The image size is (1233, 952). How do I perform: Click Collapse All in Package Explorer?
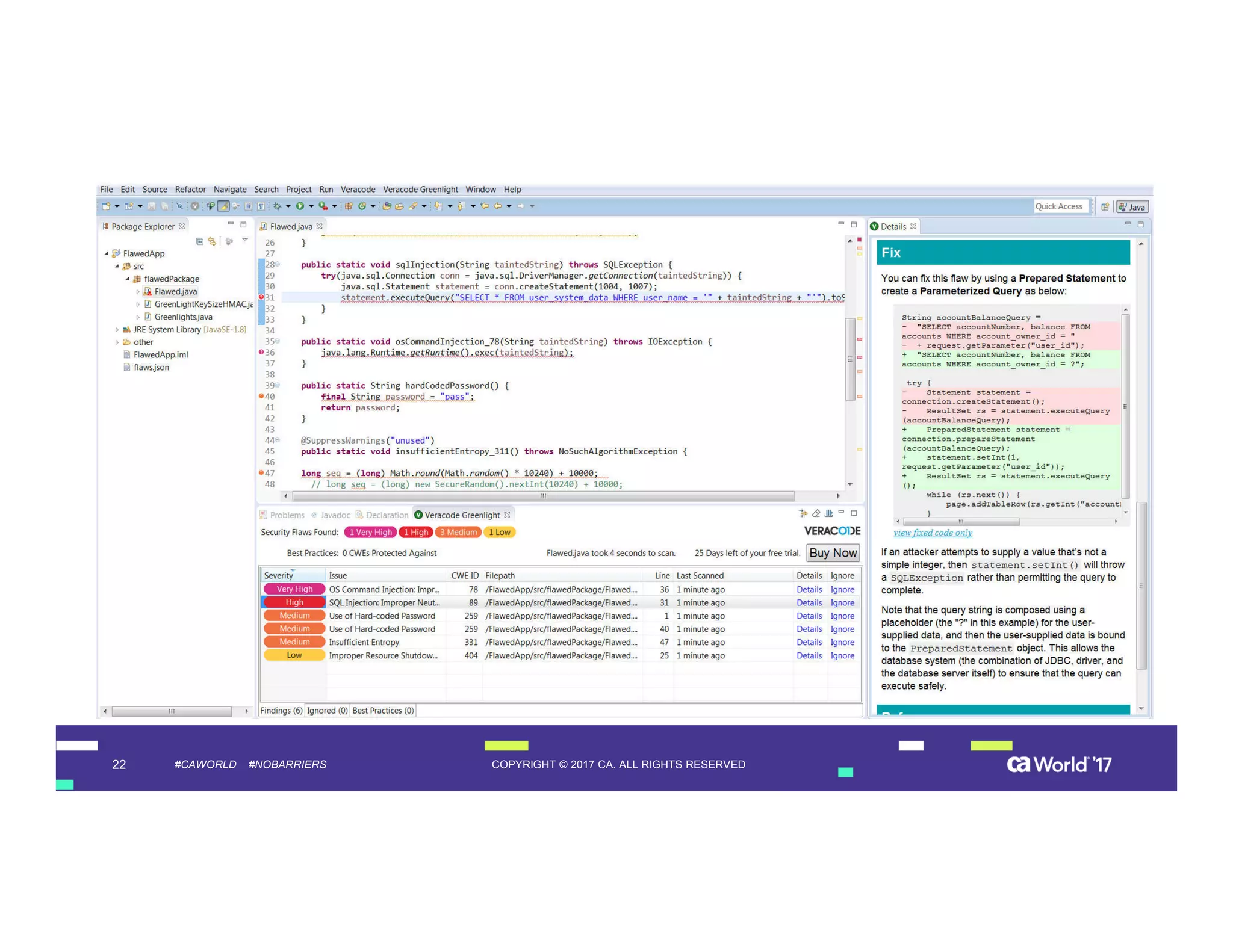[199, 241]
